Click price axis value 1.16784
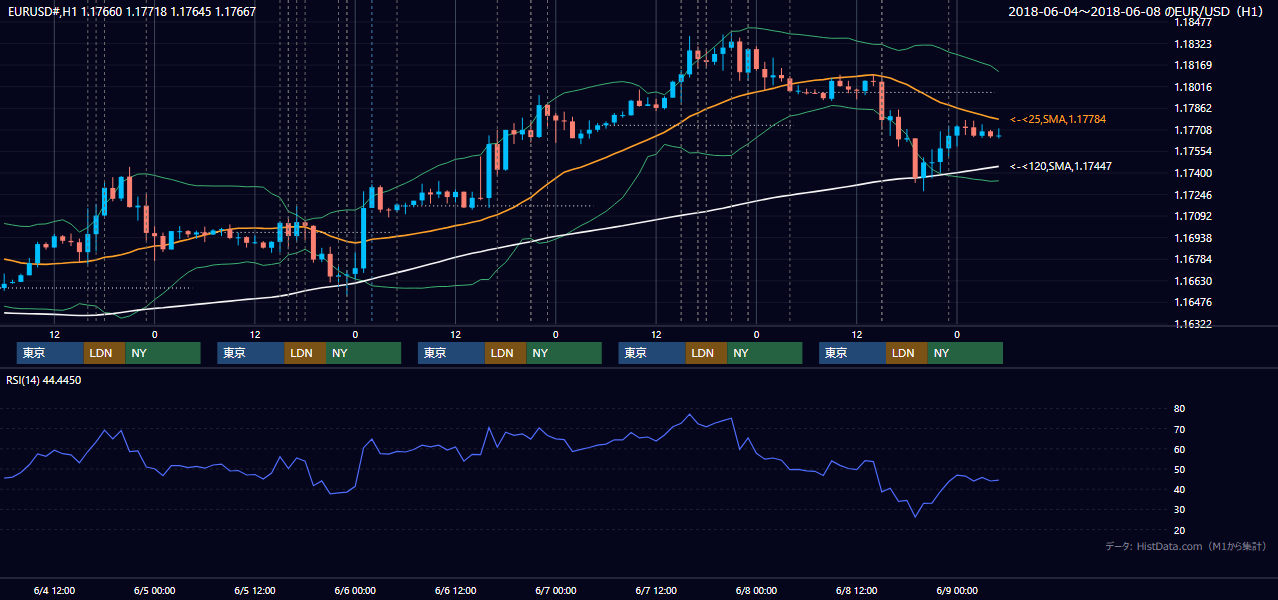This screenshot has width=1278, height=600. pyautogui.click(x=1193, y=259)
